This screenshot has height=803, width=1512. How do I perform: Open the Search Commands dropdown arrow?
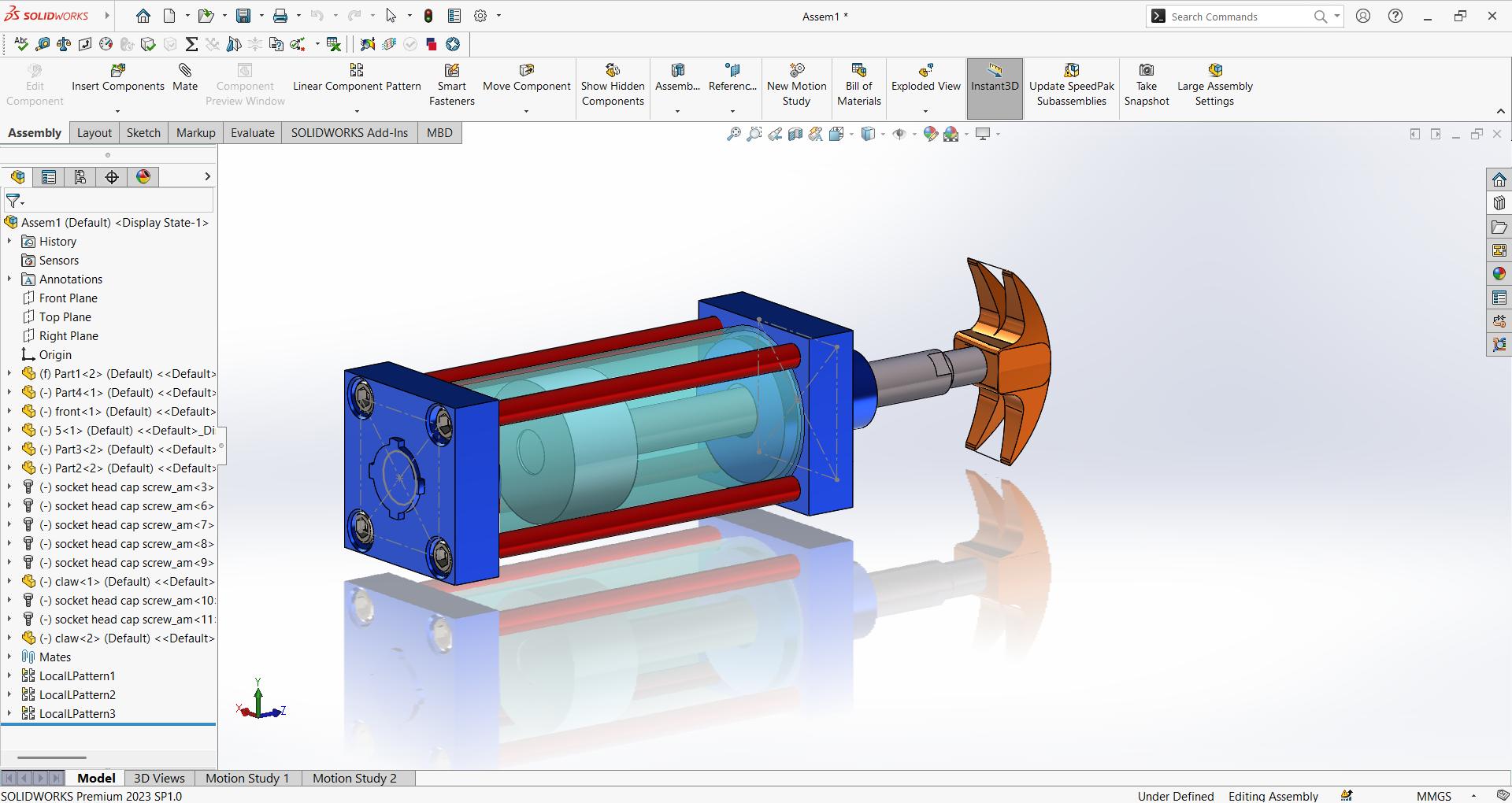1336,16
